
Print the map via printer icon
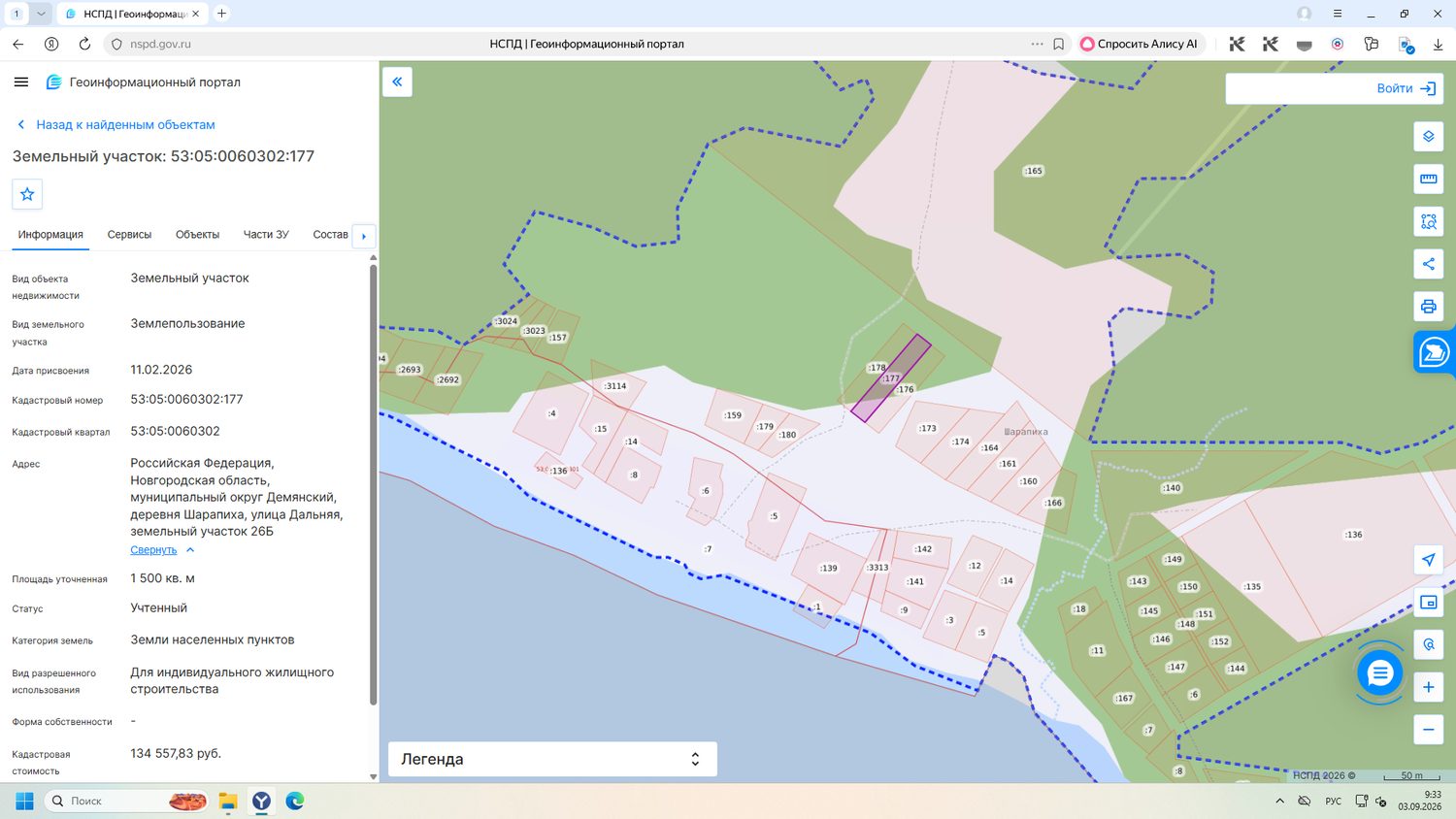1428,307
